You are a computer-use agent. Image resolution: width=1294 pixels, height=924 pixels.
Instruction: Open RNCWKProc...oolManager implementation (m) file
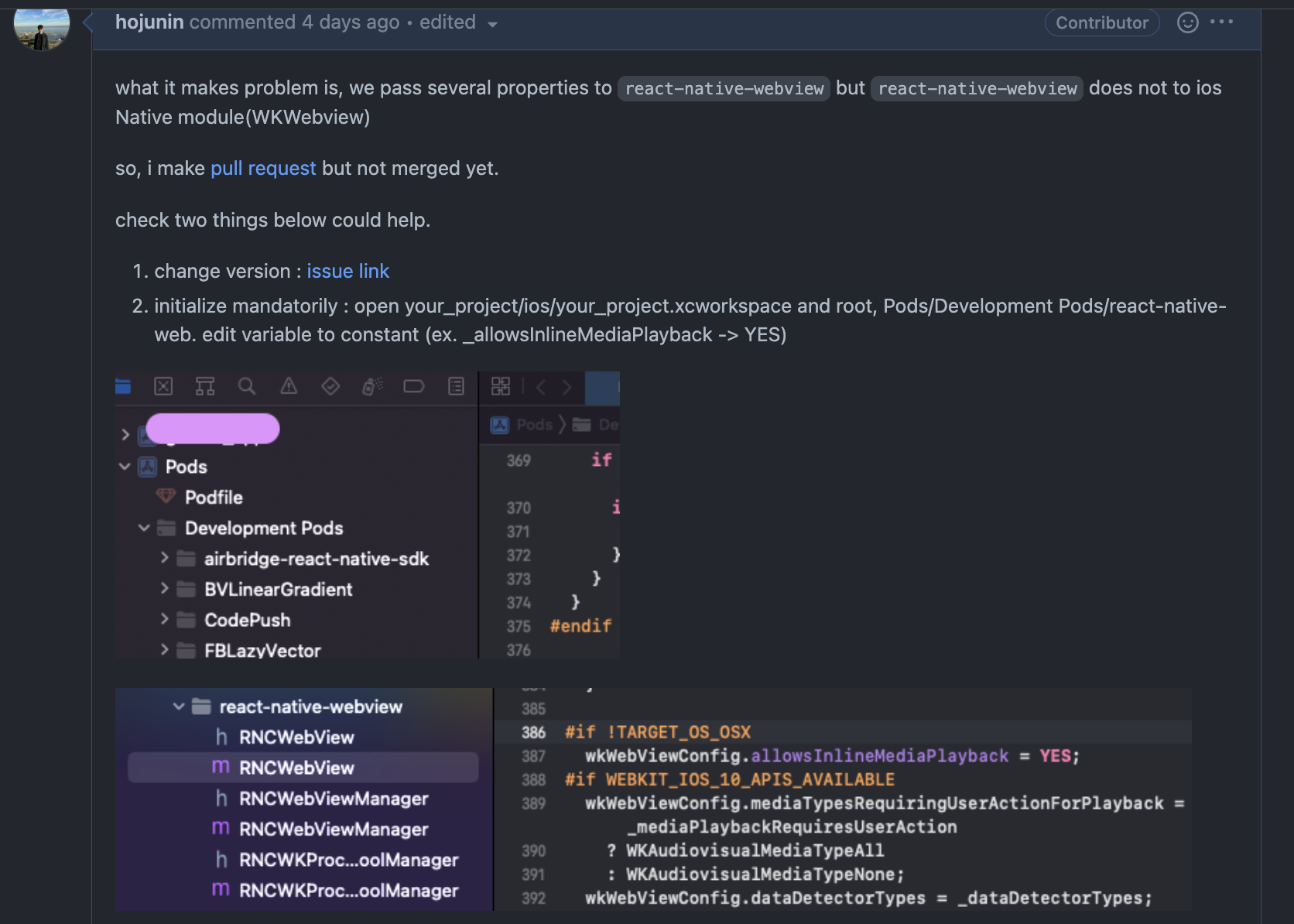pos(348,890)
